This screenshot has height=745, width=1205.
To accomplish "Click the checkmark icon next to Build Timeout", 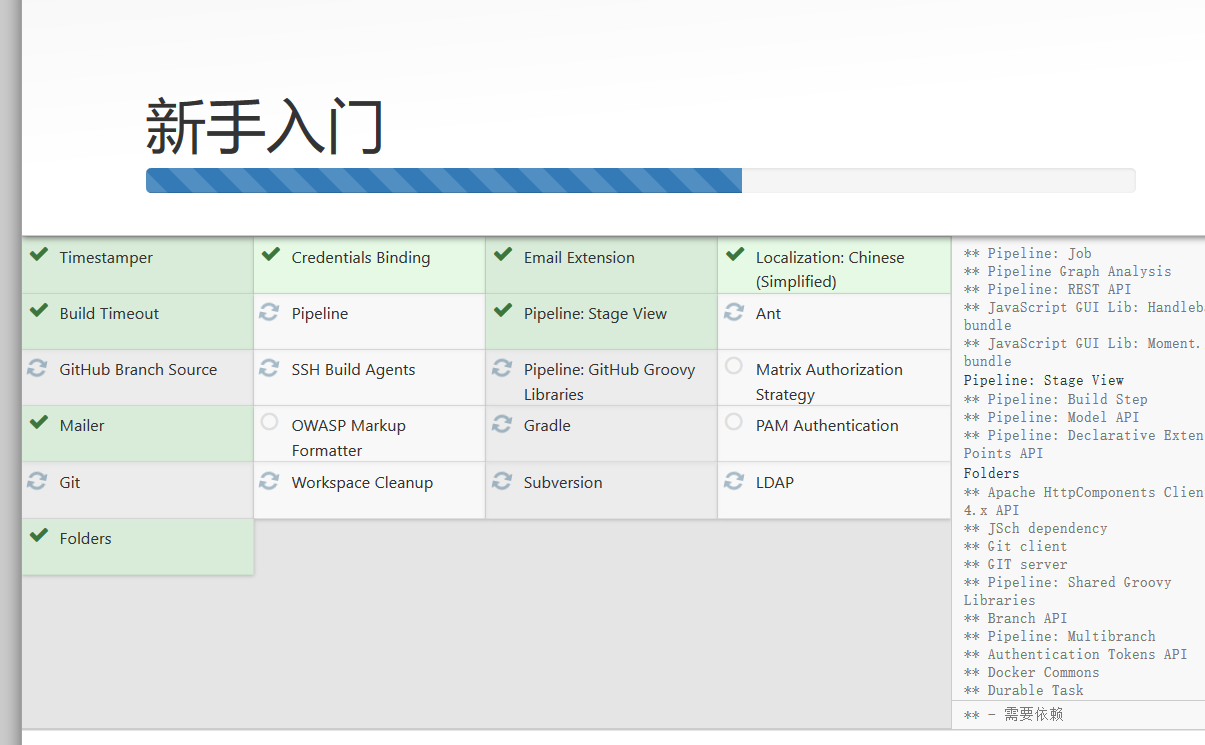I will tap(38, 311).
